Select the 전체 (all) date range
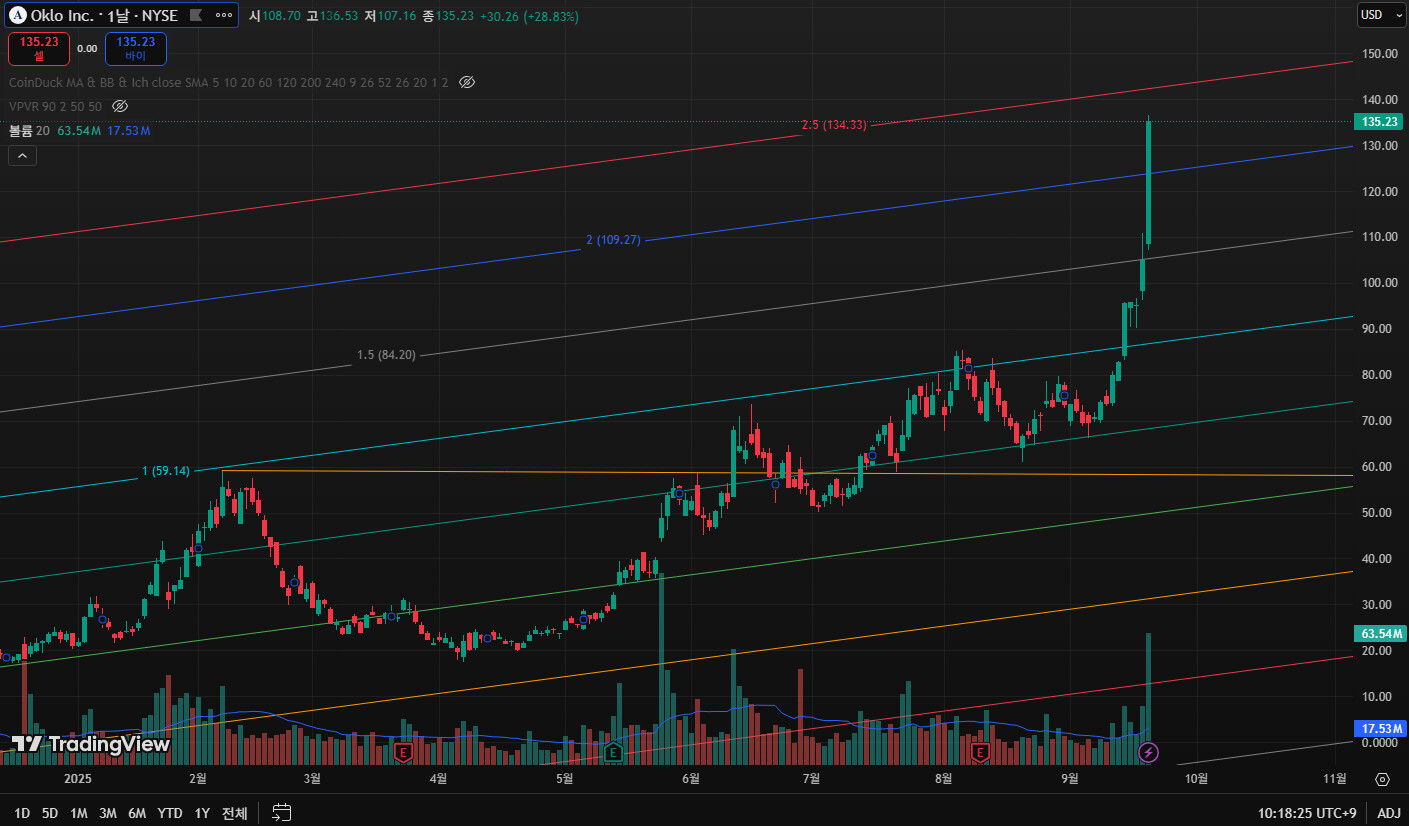This screenshot has height=826, width=1409. (234, 814)
